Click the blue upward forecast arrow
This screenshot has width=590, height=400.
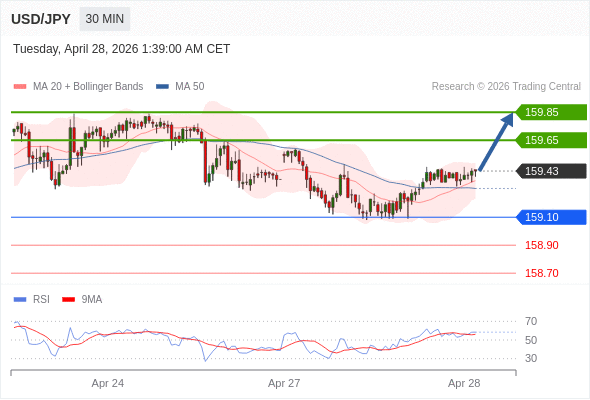(496, 141)
